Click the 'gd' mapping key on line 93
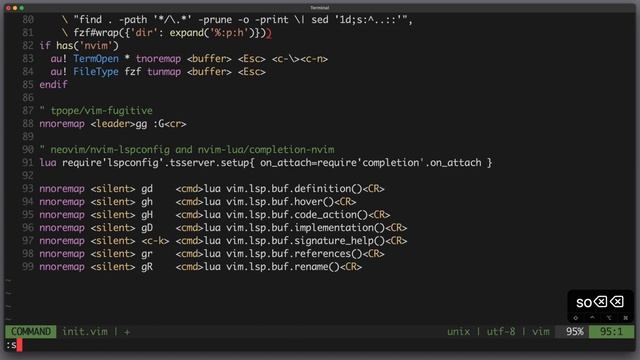The width and height of the screenshot is (640, 360). 147,189
